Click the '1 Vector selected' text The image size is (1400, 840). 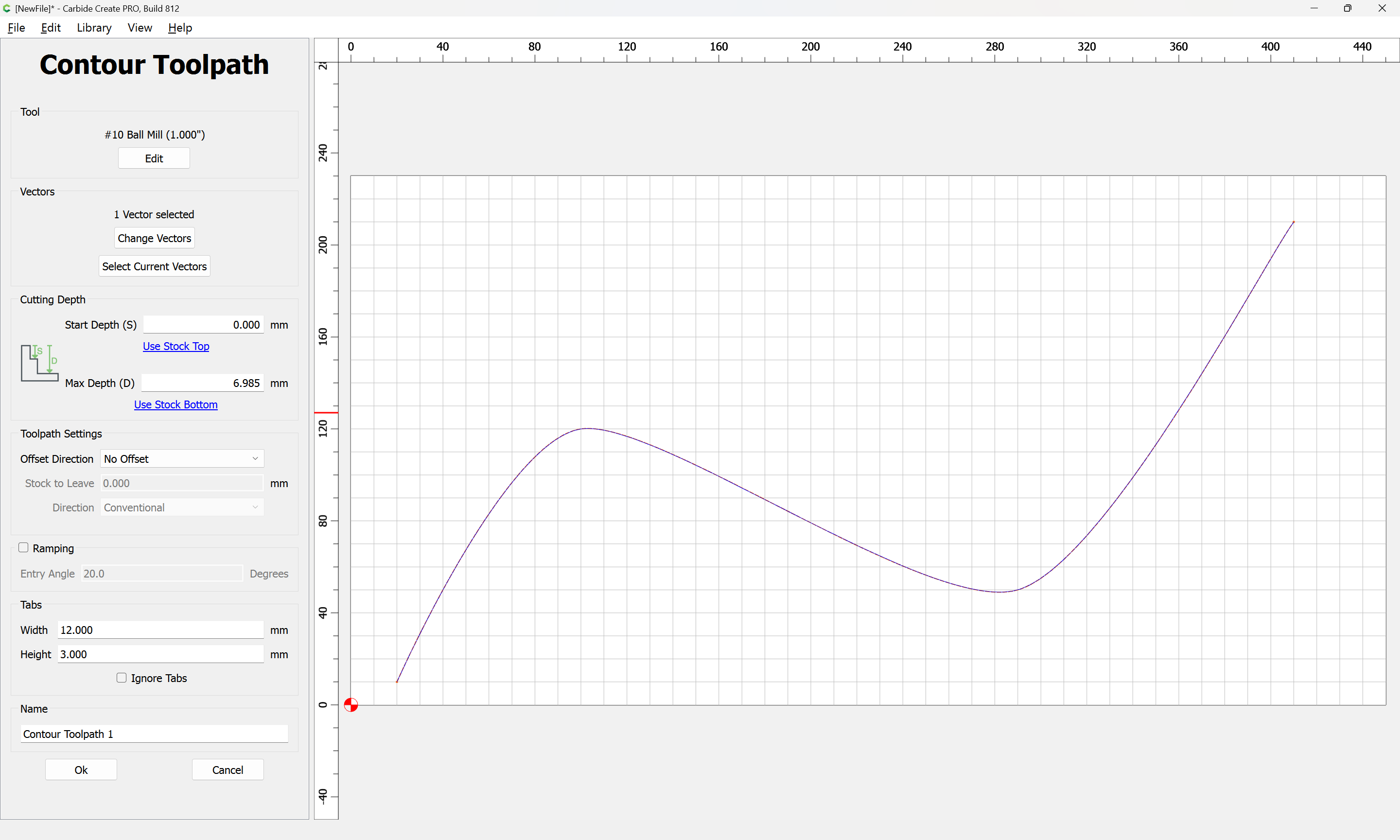coord(154,214)
